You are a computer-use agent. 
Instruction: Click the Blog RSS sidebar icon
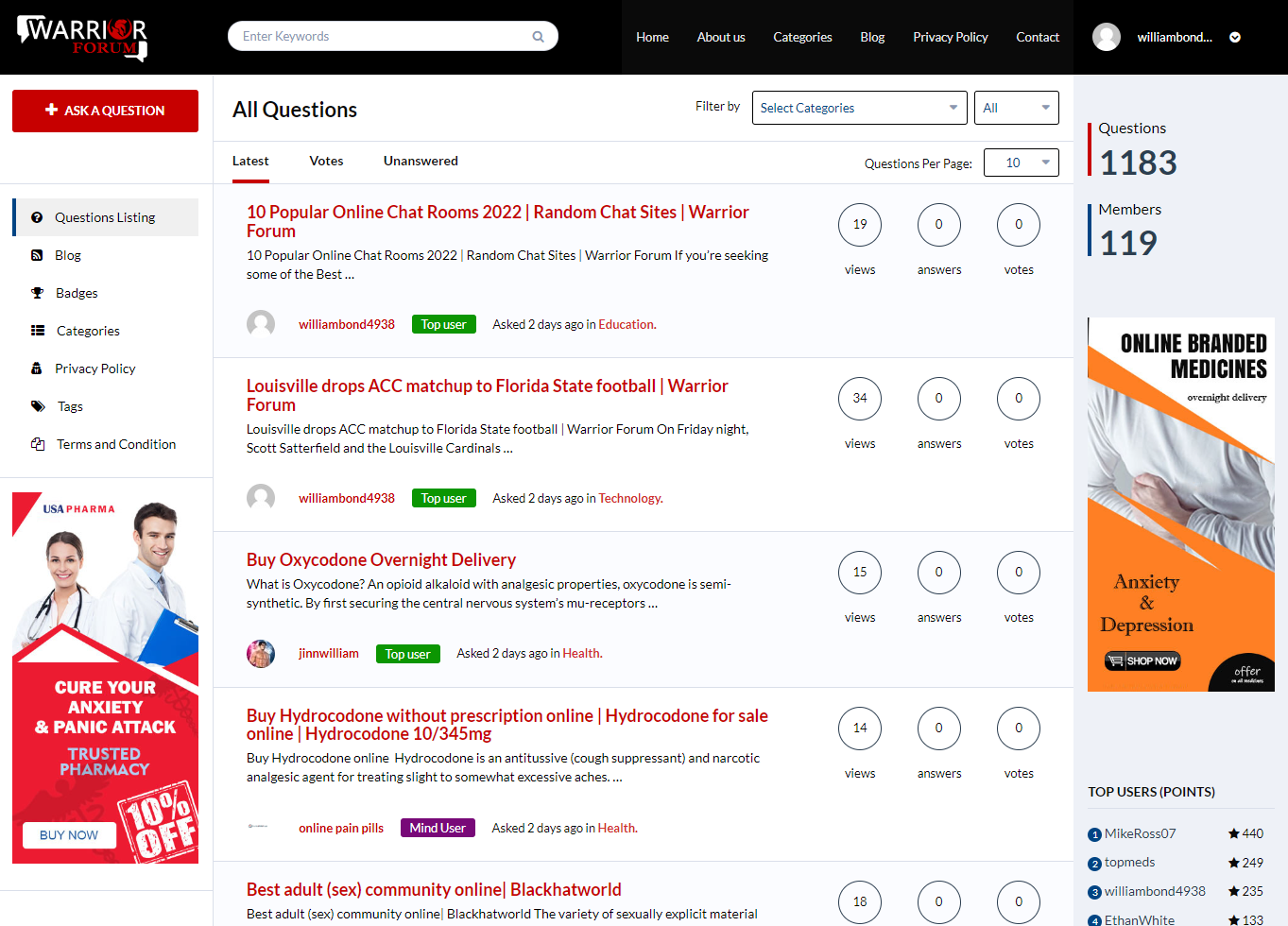pos(37,255)
